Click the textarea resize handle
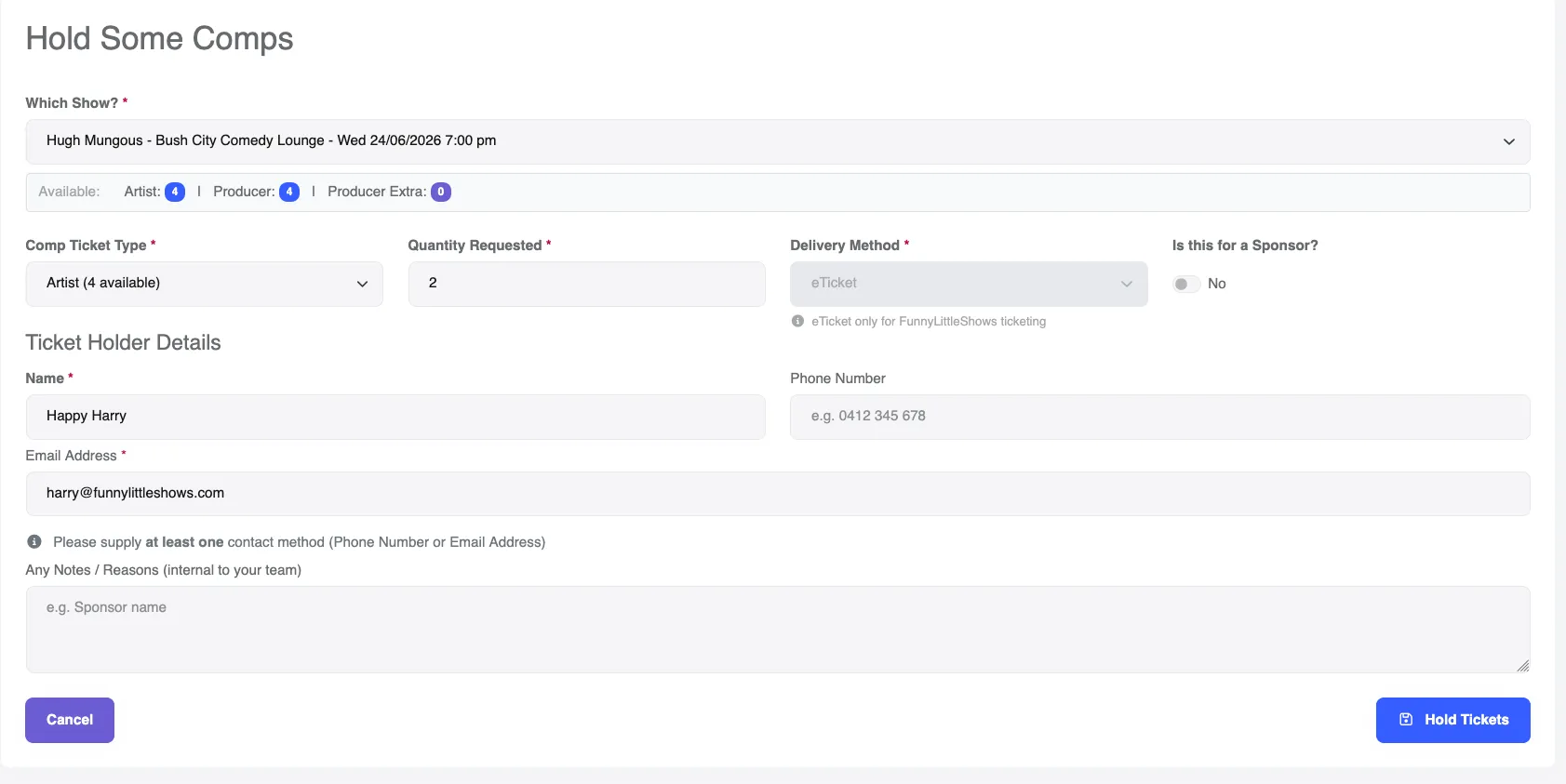The height and width of the screenshot is (784, 1566). 1522,665
